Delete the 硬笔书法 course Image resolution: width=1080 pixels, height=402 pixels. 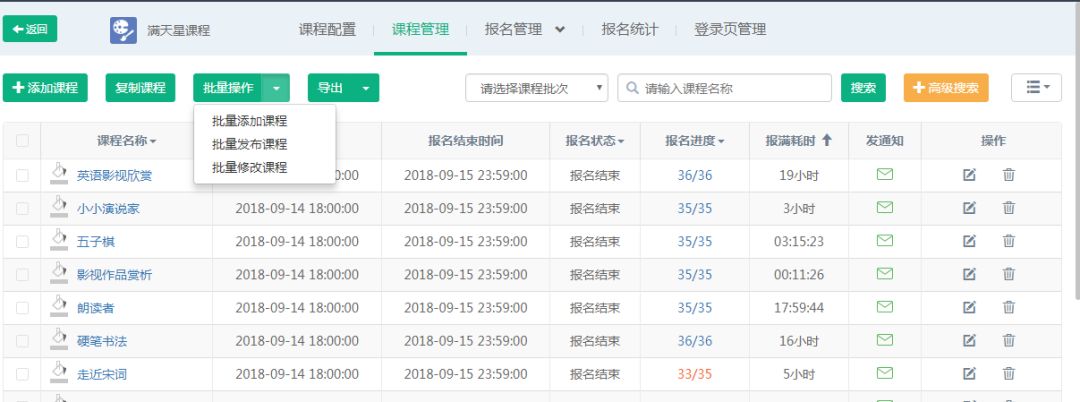pos(1008,340)
